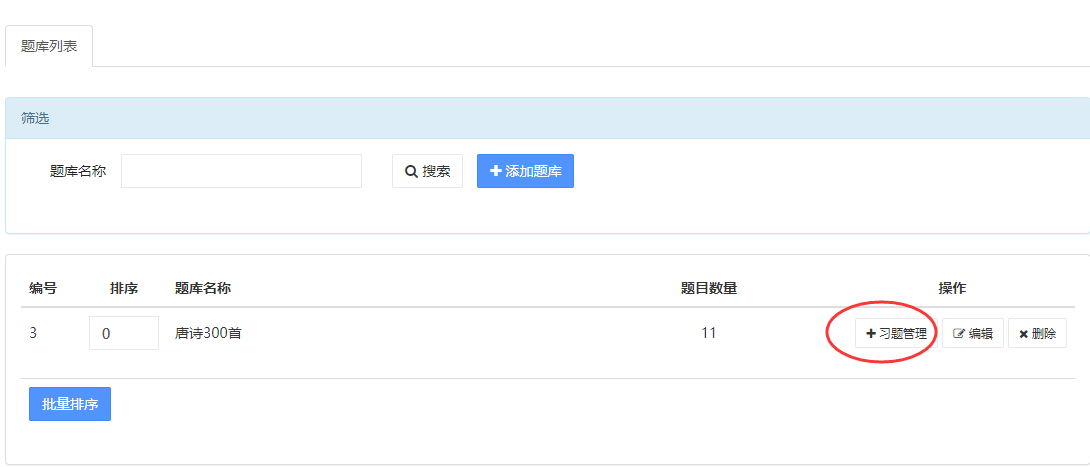Click the 题目数量 column header

pos(708,288)
